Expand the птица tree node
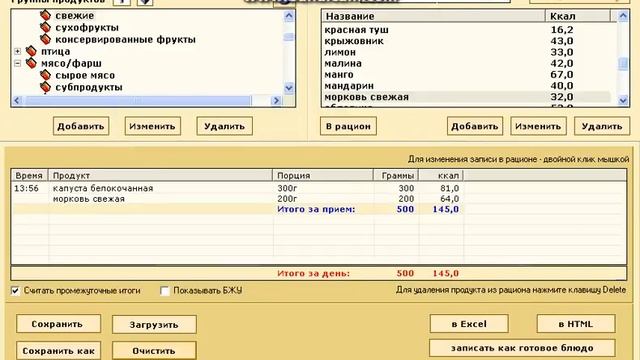Image resolution: width=640 pixels, height=360 pixels. 18,51
